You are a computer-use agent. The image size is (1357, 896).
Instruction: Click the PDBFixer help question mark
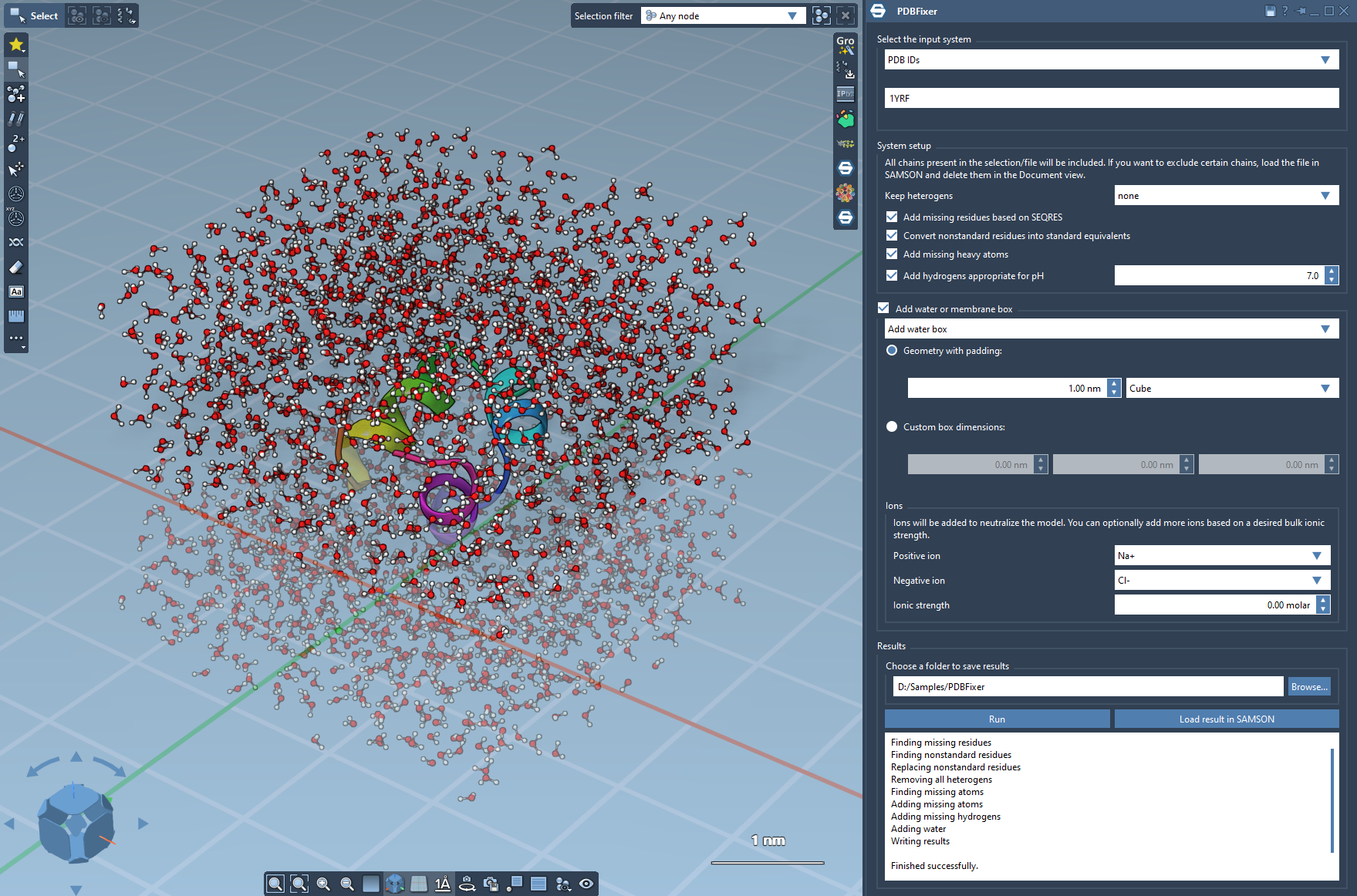point(1284,11)
